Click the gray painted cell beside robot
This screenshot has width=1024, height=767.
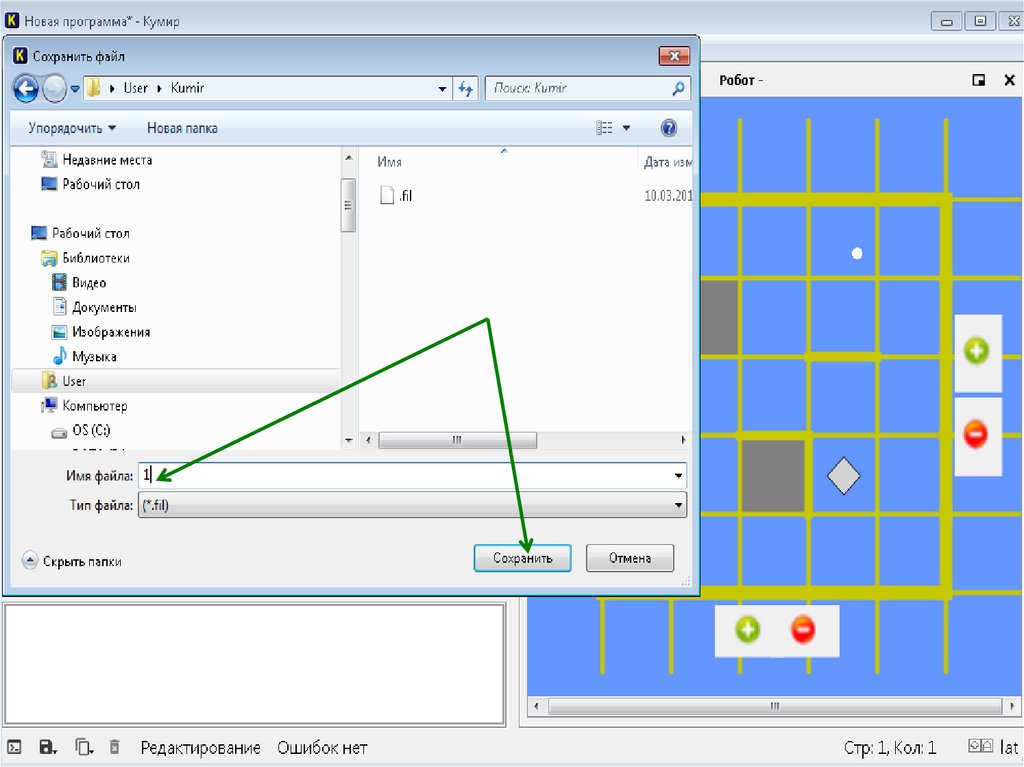coord(774,476)
